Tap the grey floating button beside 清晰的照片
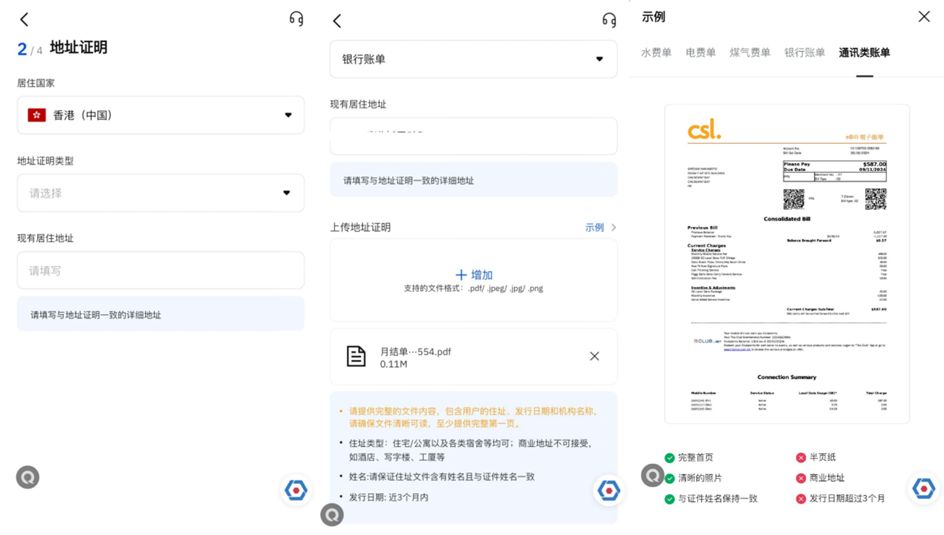Image resolution: width=944 pixels, height=535 pixels. click(652, 476)
